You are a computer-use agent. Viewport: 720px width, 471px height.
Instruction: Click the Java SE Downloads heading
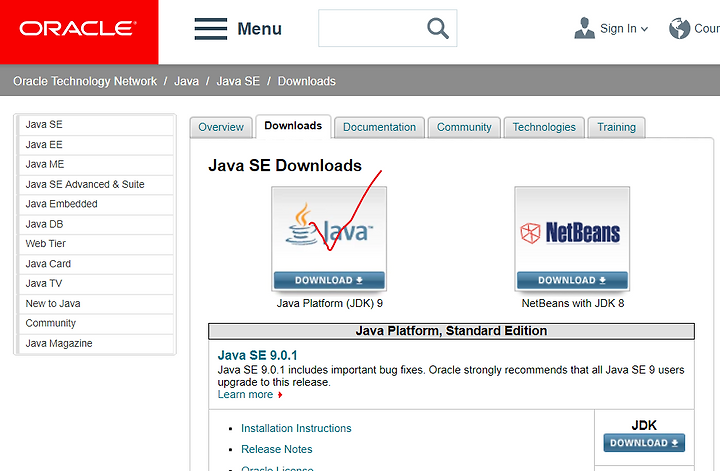coord(285,165)
